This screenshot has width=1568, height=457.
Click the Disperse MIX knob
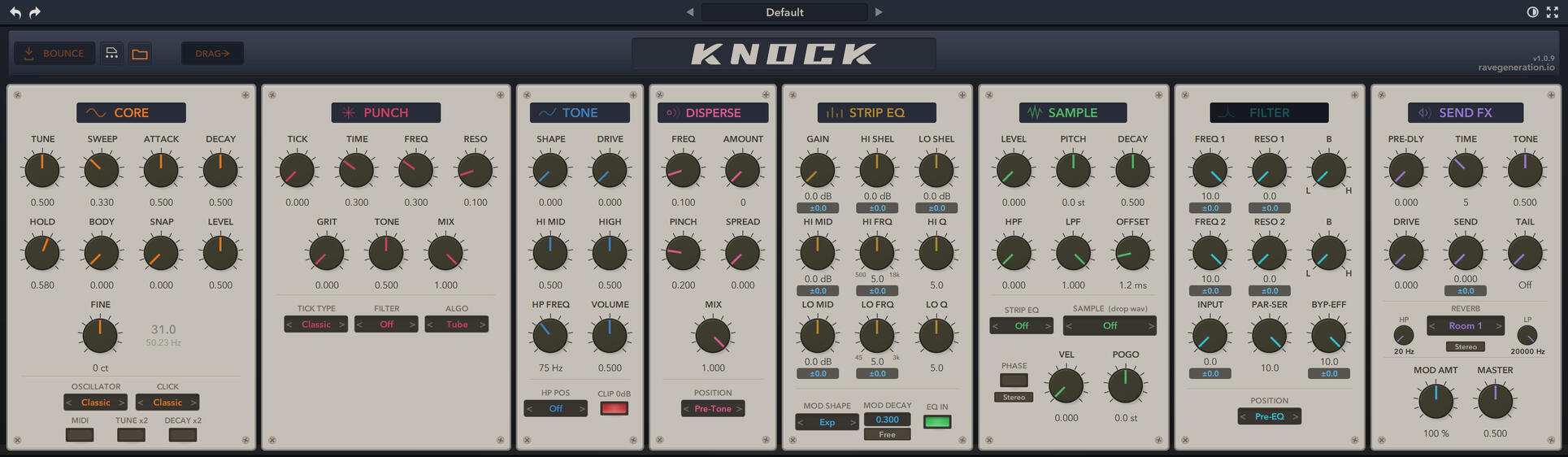click(713, 335)
